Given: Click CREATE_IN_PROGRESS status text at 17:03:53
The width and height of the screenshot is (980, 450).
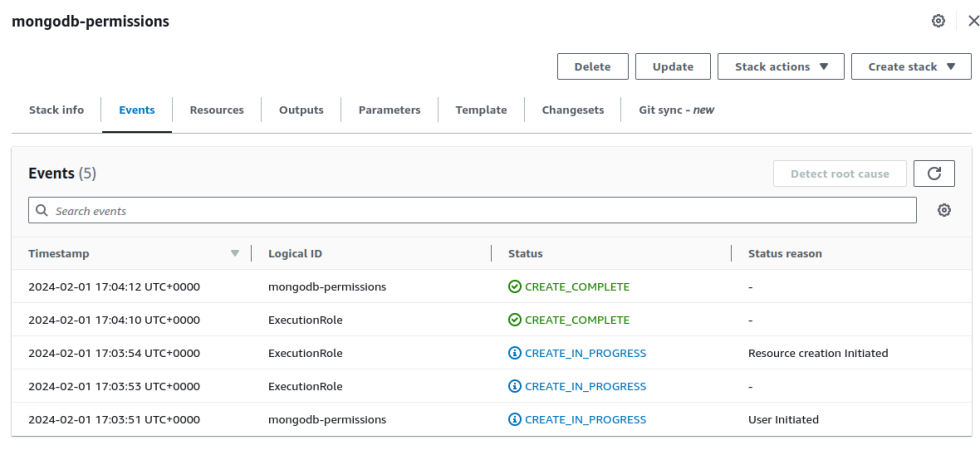Looking at the screenshot, I should tap(586, 386).
